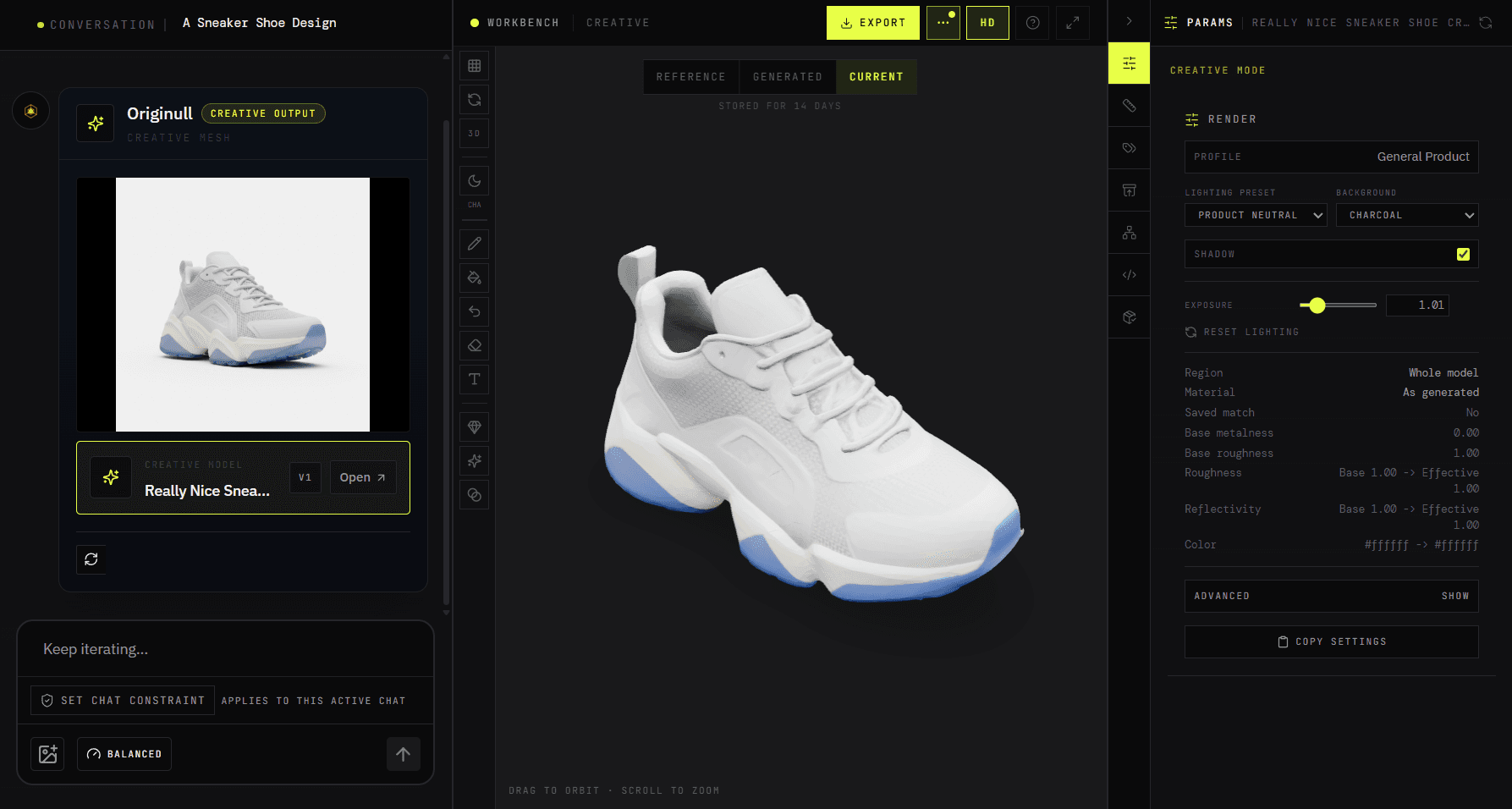This screenshot has height=809, width=1512.
Task: Click the rotate/refresh icon in workbench toolbar
Action: tap(475, 99)
